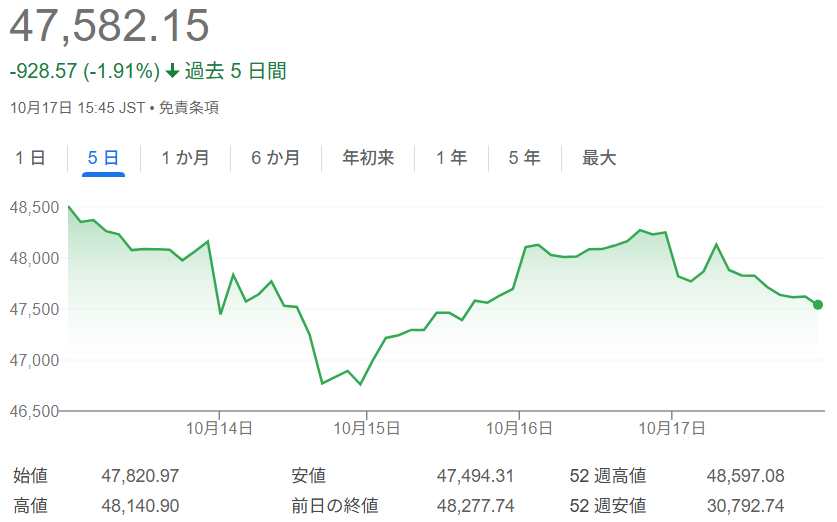
Task: Open the 1年 chart view
Action: [x=451, y=158]
